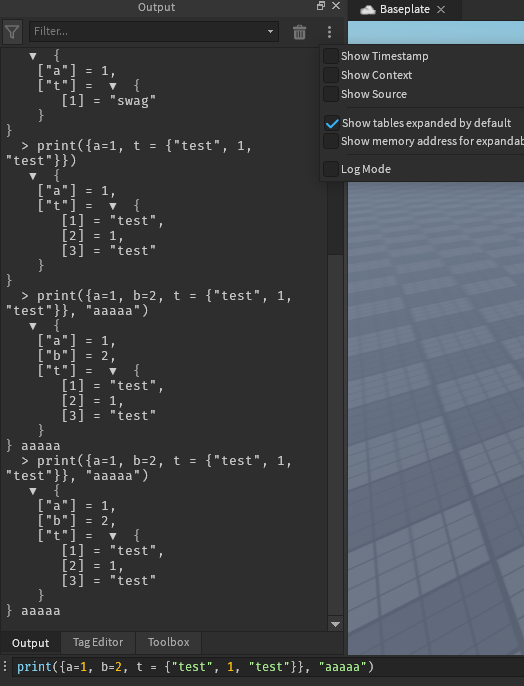Screen dimensions: 524x686
Task: Uncheck Show tables expanded by default
Action: 332,123
